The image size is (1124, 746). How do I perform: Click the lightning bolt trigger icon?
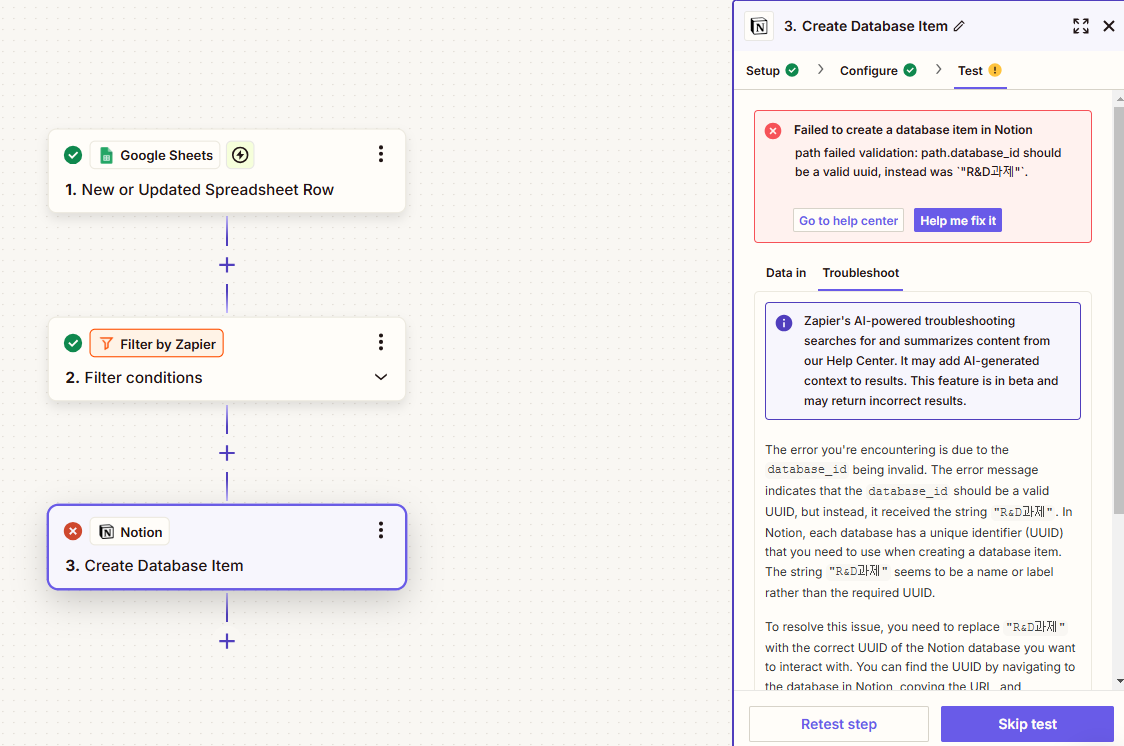point(240,155)
